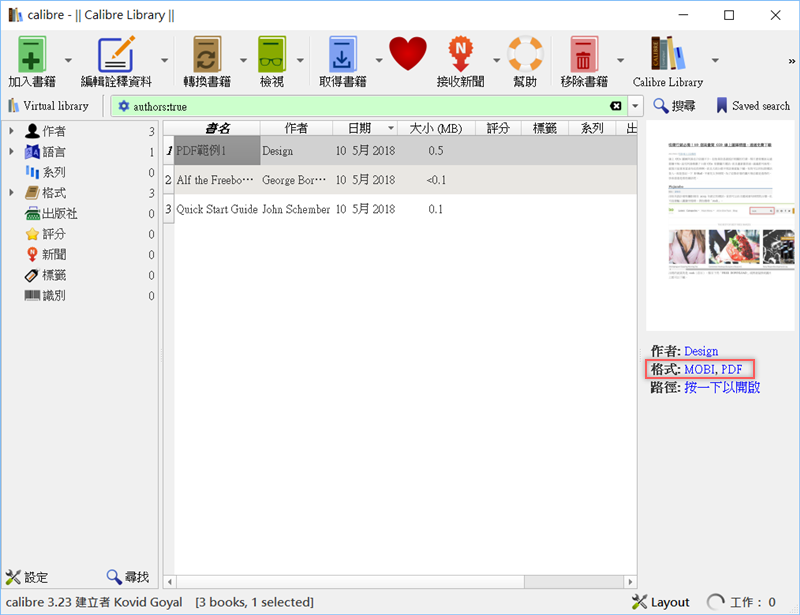
Task: Click the Design author link
Action: coord(701,351)
